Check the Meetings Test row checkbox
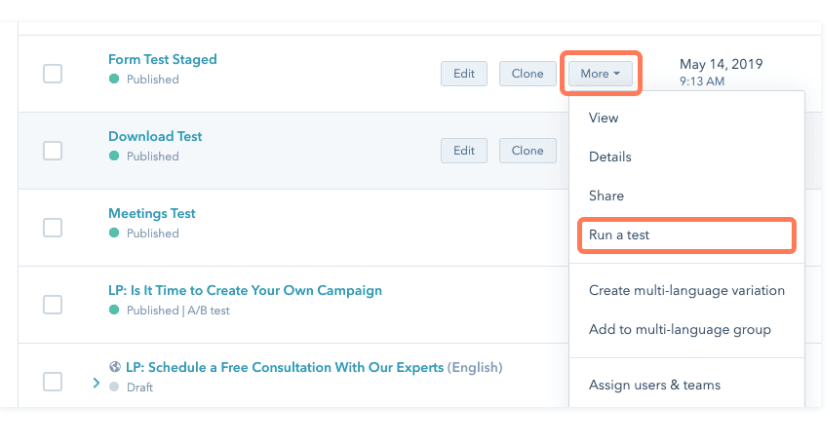The width and height of the screenshot is (830, 429). (x=52, y=228)
